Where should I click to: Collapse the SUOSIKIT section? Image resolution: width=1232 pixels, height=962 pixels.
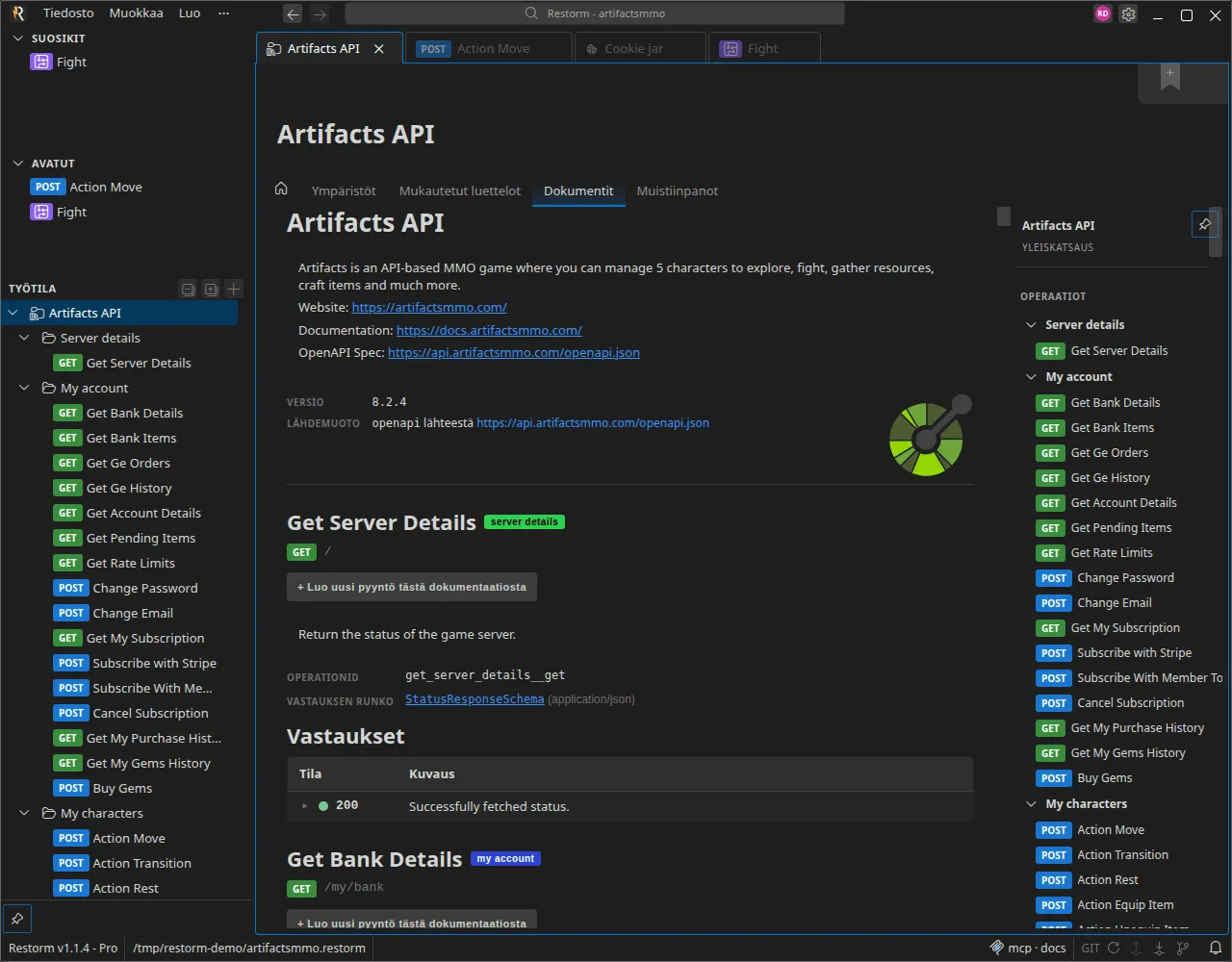coord(17,38)
